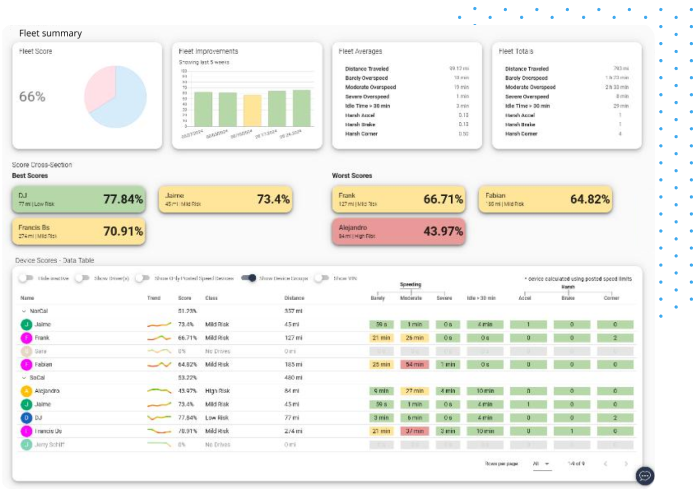This screenshot has width=694, height=489.
Task: Open the rows per page dropdown
Action: pos(540,464)
